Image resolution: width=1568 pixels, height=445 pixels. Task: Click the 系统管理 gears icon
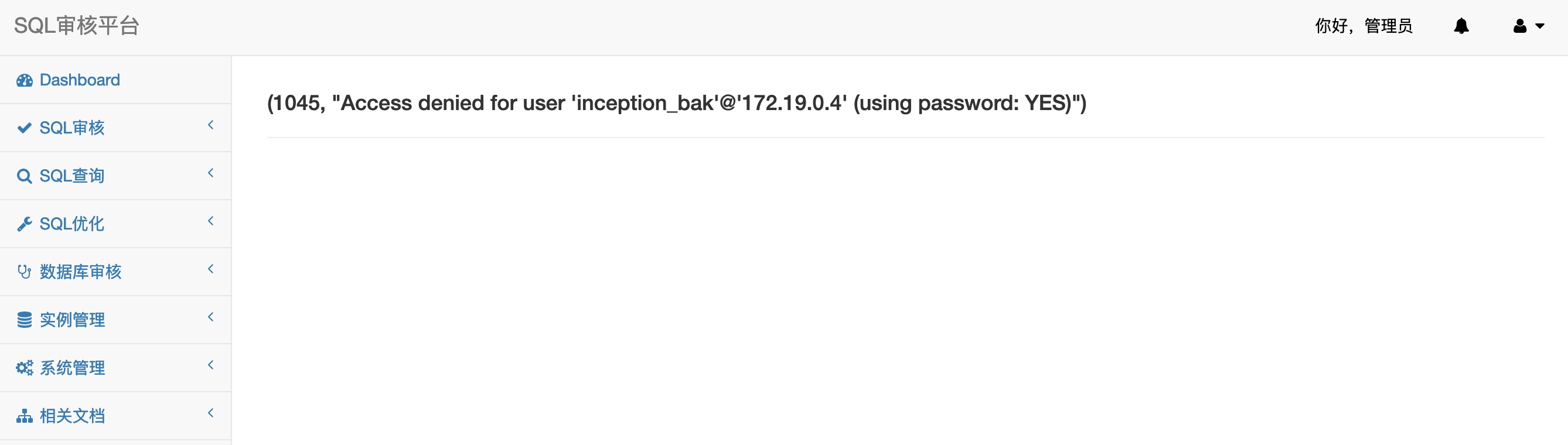25,368
